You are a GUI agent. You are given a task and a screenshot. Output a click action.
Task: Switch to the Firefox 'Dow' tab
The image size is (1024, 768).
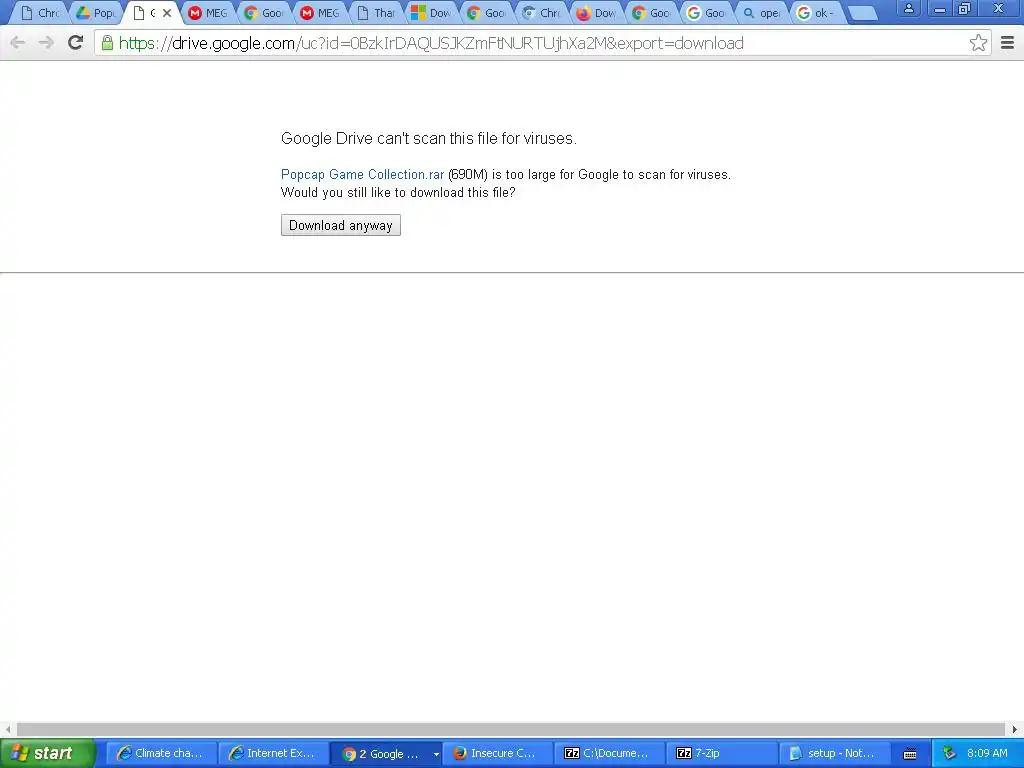597,13
